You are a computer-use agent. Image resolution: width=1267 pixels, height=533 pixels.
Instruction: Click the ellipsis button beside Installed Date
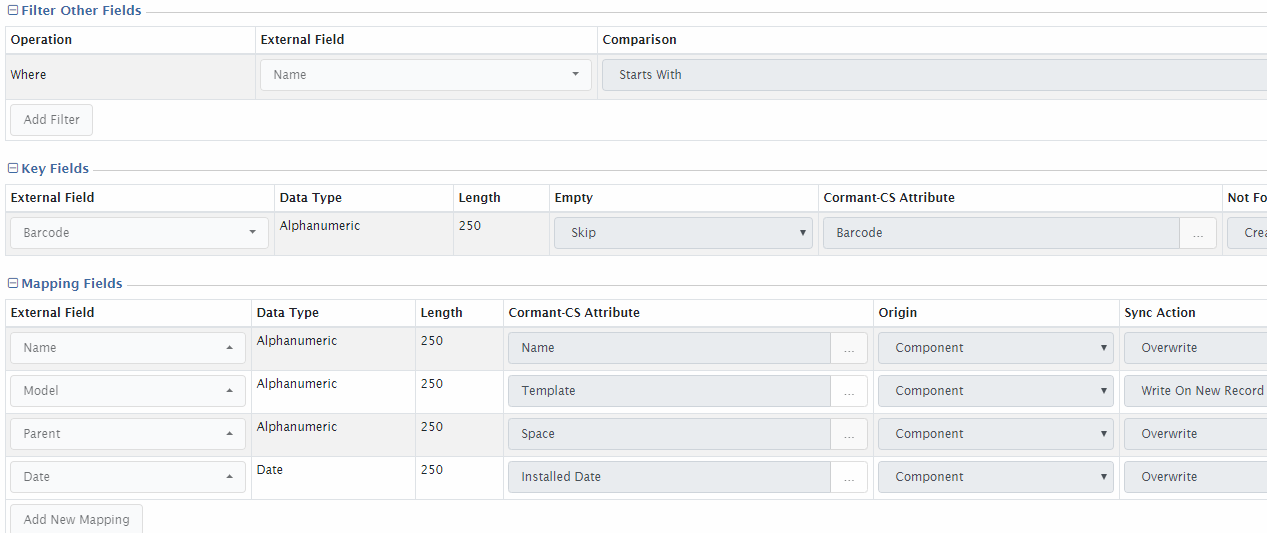[849, 477]
